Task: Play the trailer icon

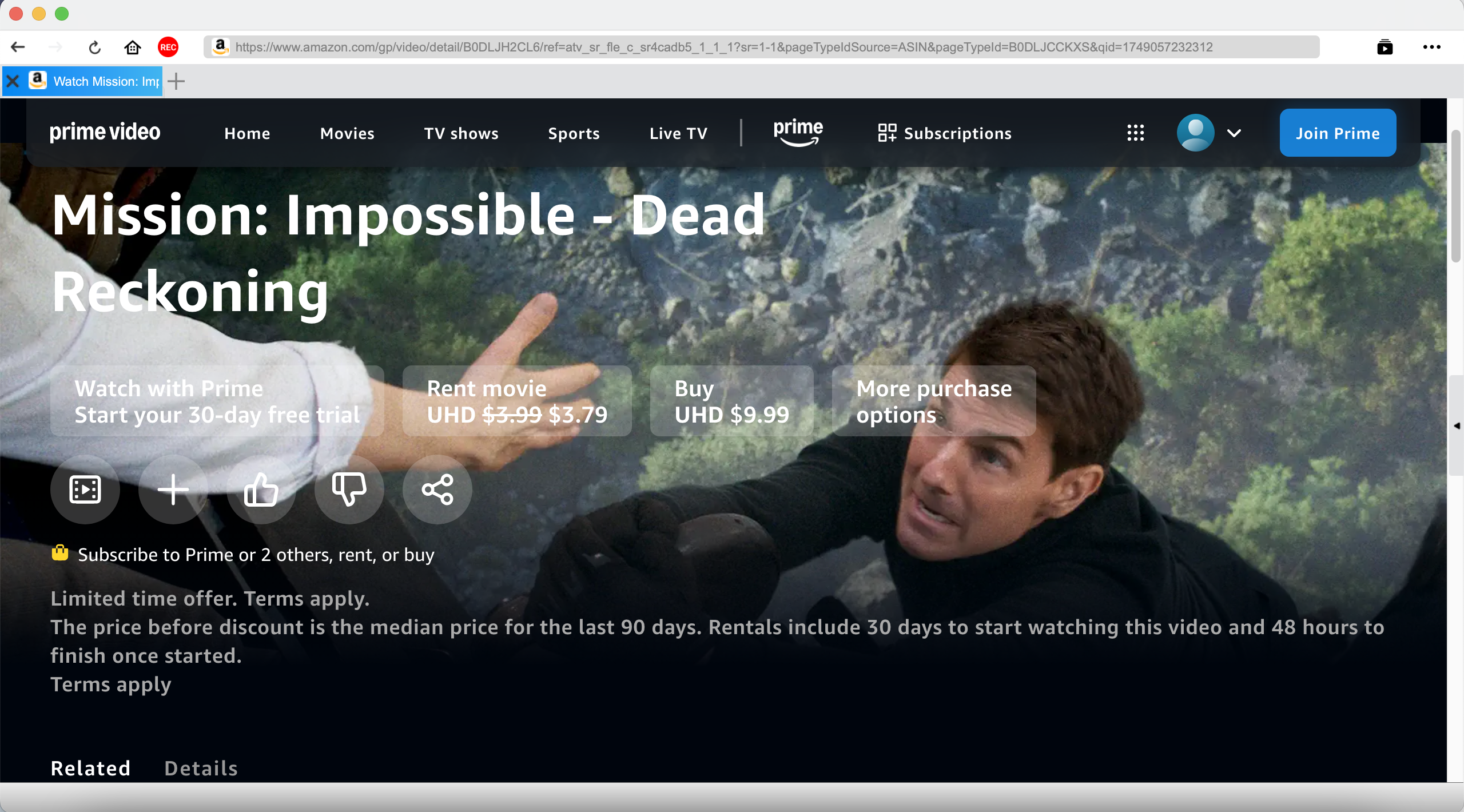Action: click(x=85, y=489)
